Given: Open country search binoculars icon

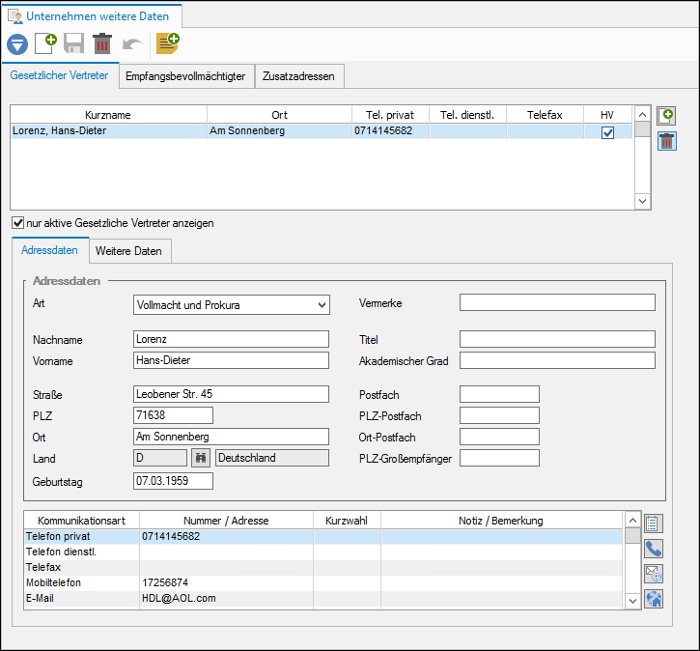Looking at the screenshot, I should [x=201, y=458].
